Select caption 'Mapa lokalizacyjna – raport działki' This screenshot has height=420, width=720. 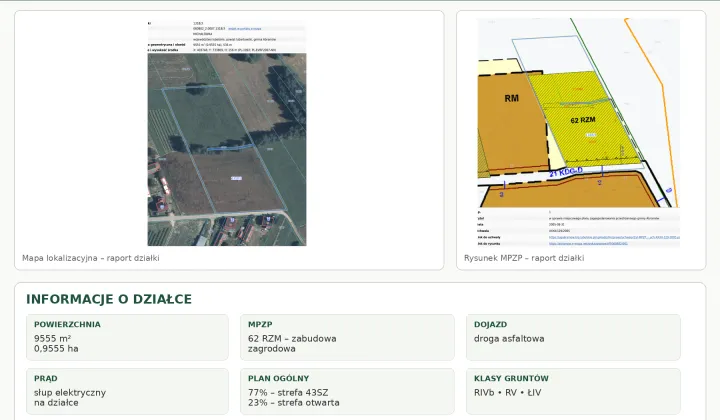[x=91, y=258]
